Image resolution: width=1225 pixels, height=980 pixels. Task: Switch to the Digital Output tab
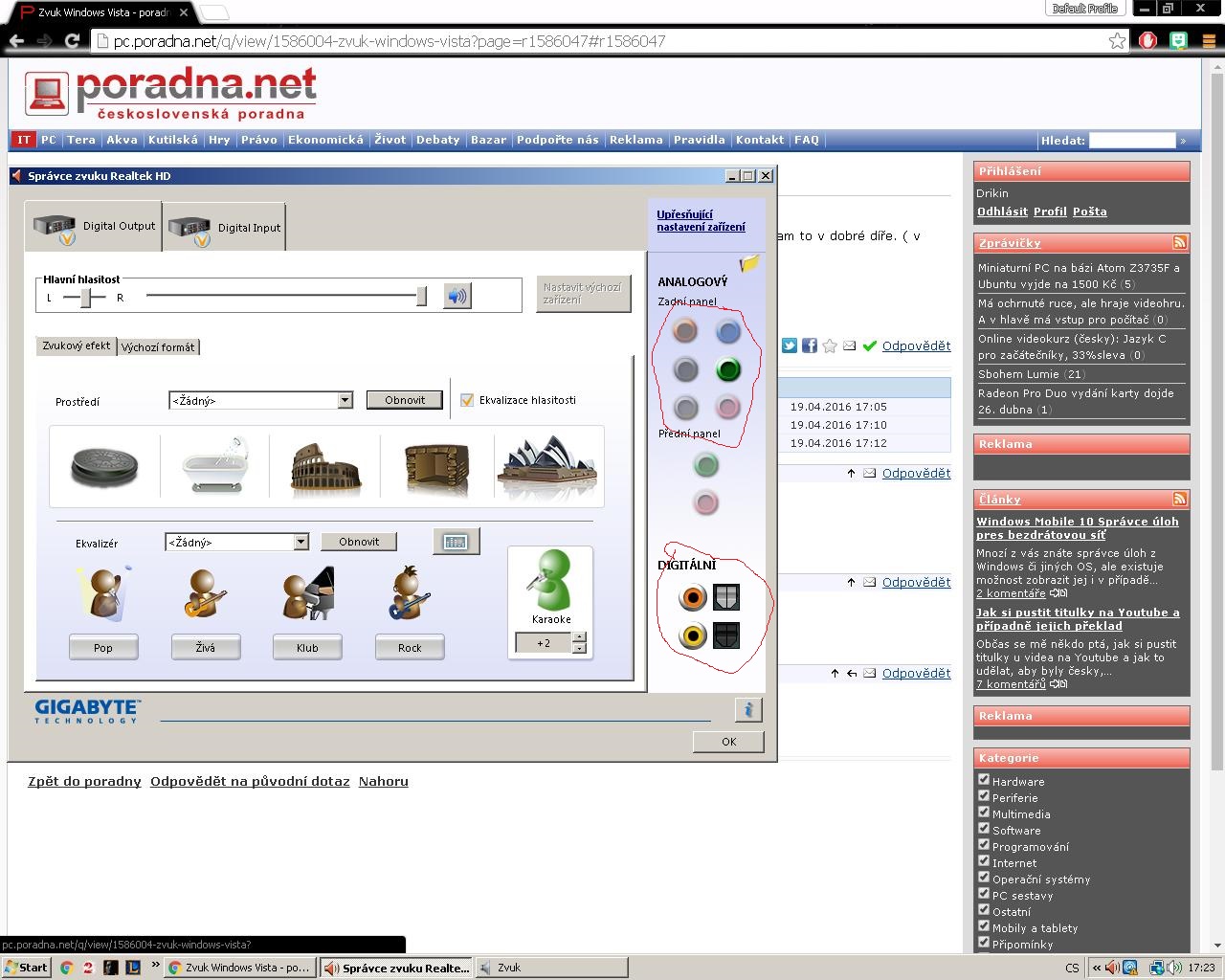coord(94,226)
